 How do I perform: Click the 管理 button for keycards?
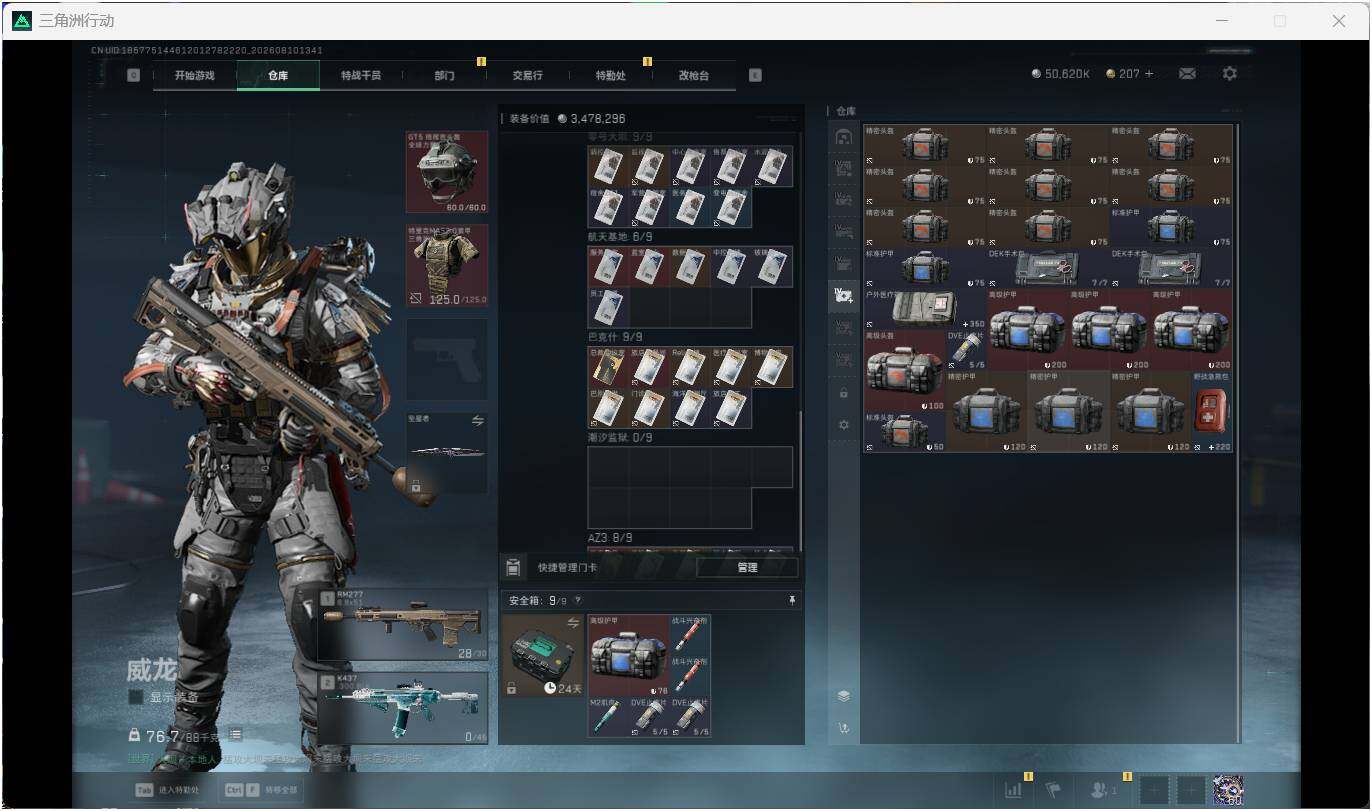pos(747,567)
